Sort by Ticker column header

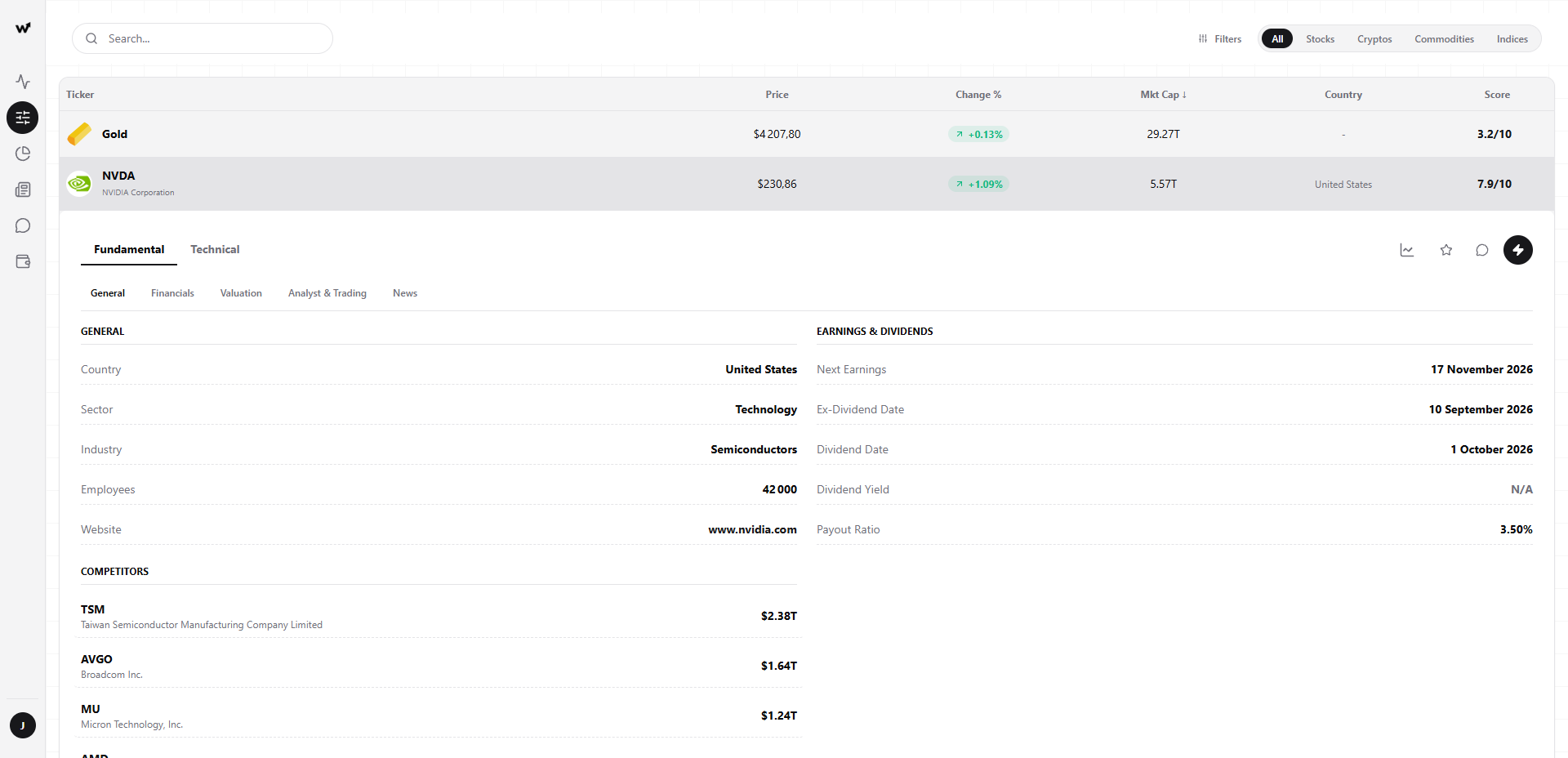(x=80, y=95)
